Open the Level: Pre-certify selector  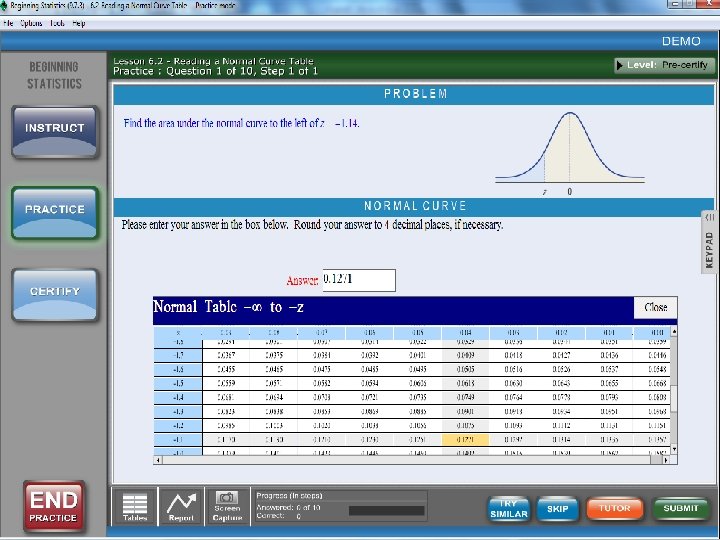664,65
